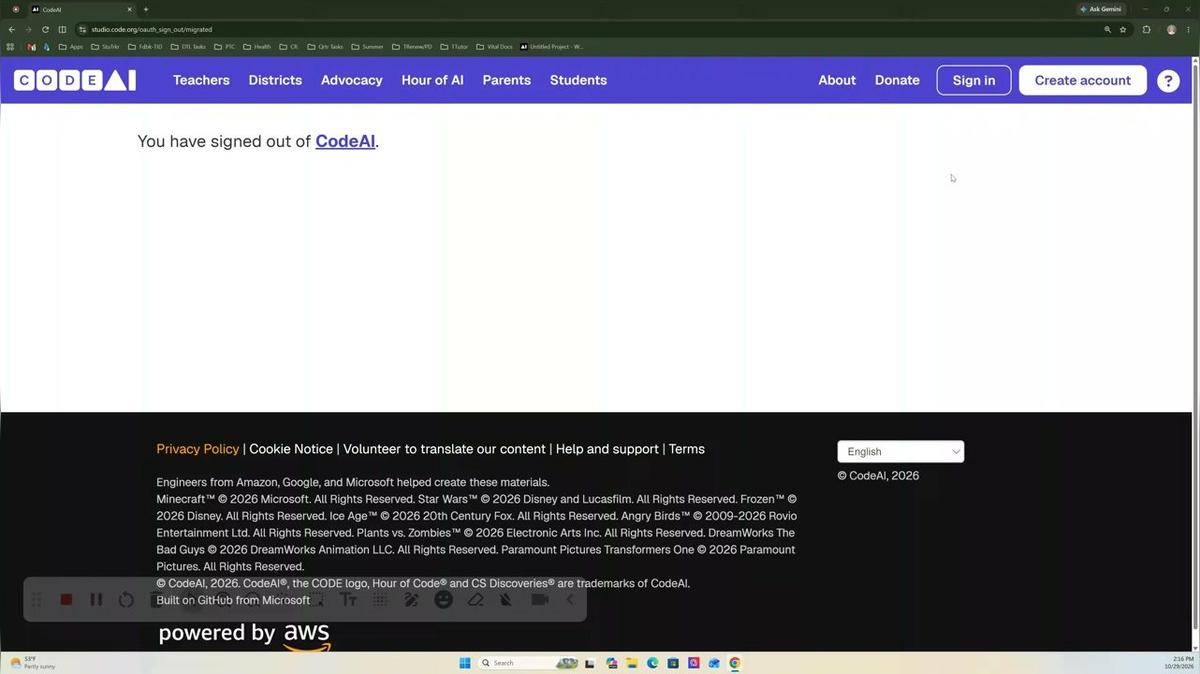Open the Apps bookmarks folder

pos(71,47)
